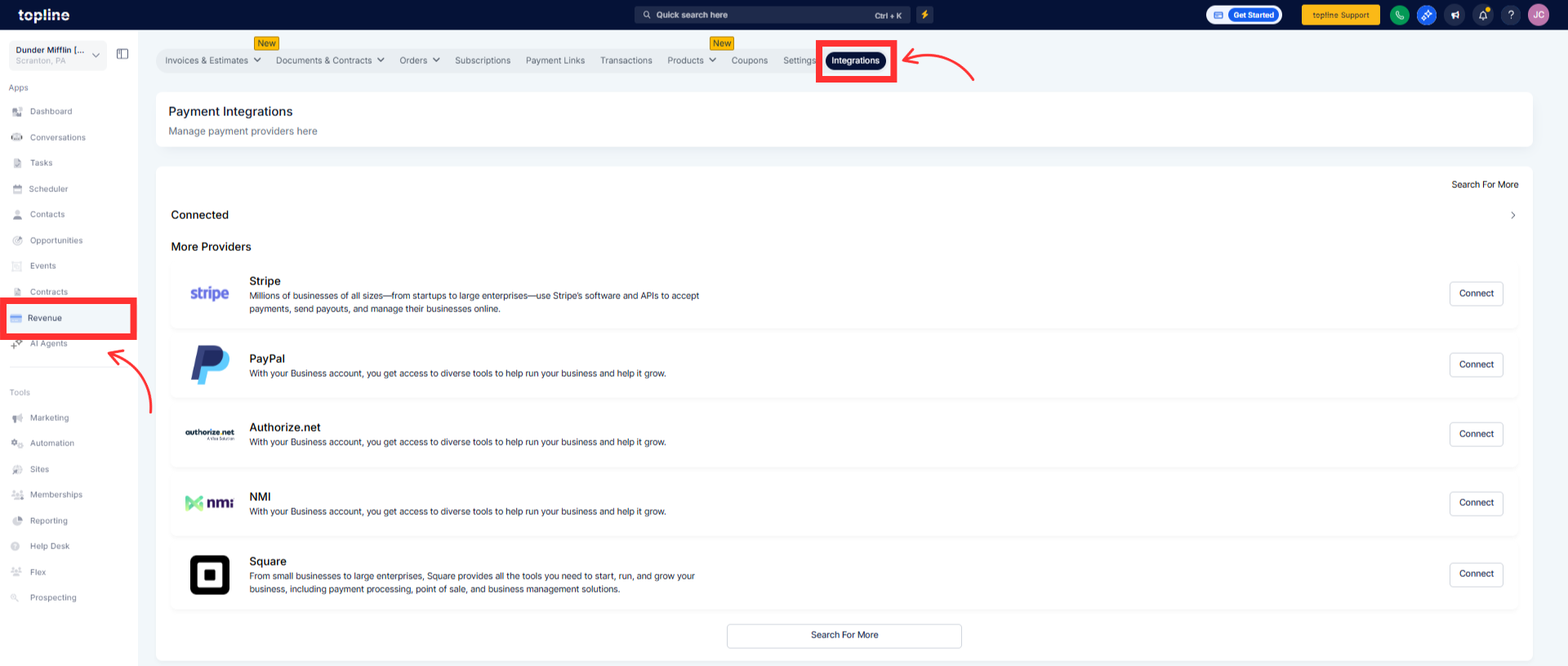This screenshot has width=1568, height=666.
Task: Click the Stripe logo
Action: [210, 293]
